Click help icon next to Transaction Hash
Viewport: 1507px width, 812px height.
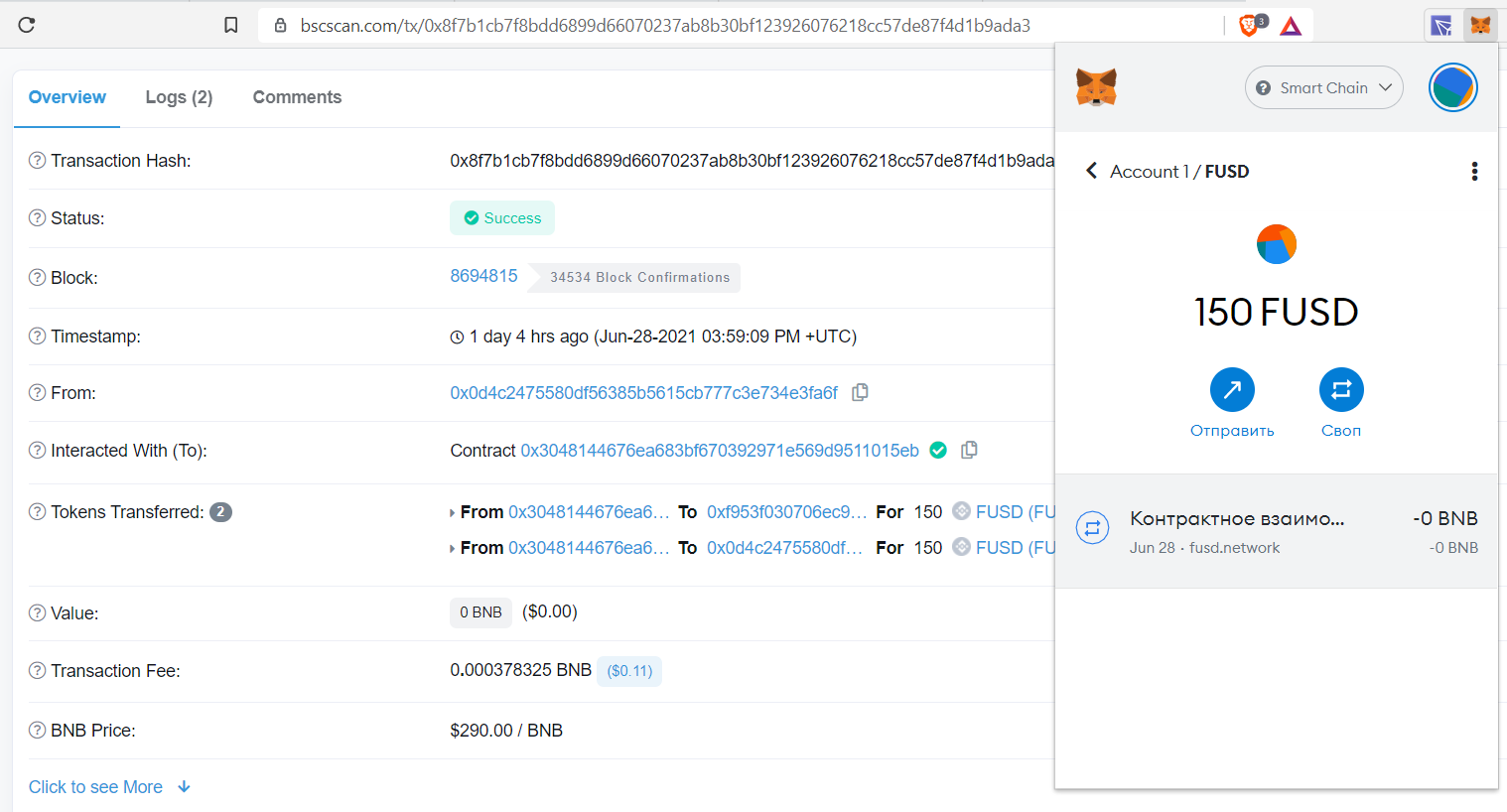tap(37, 160)
